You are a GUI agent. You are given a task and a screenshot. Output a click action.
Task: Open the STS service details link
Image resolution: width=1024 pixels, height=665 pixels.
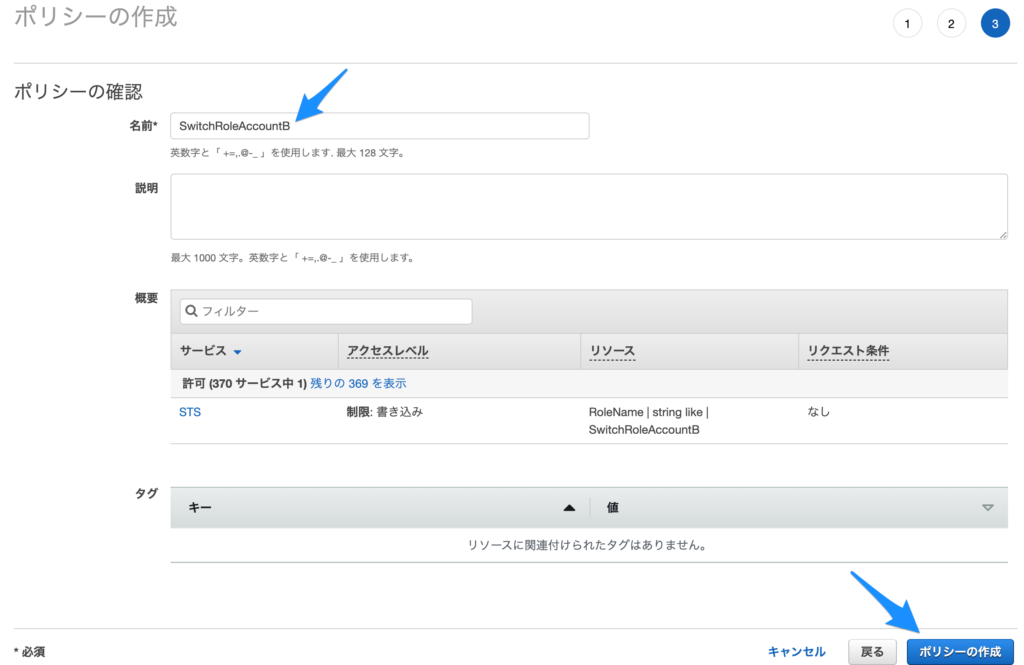tap(189, 411)
